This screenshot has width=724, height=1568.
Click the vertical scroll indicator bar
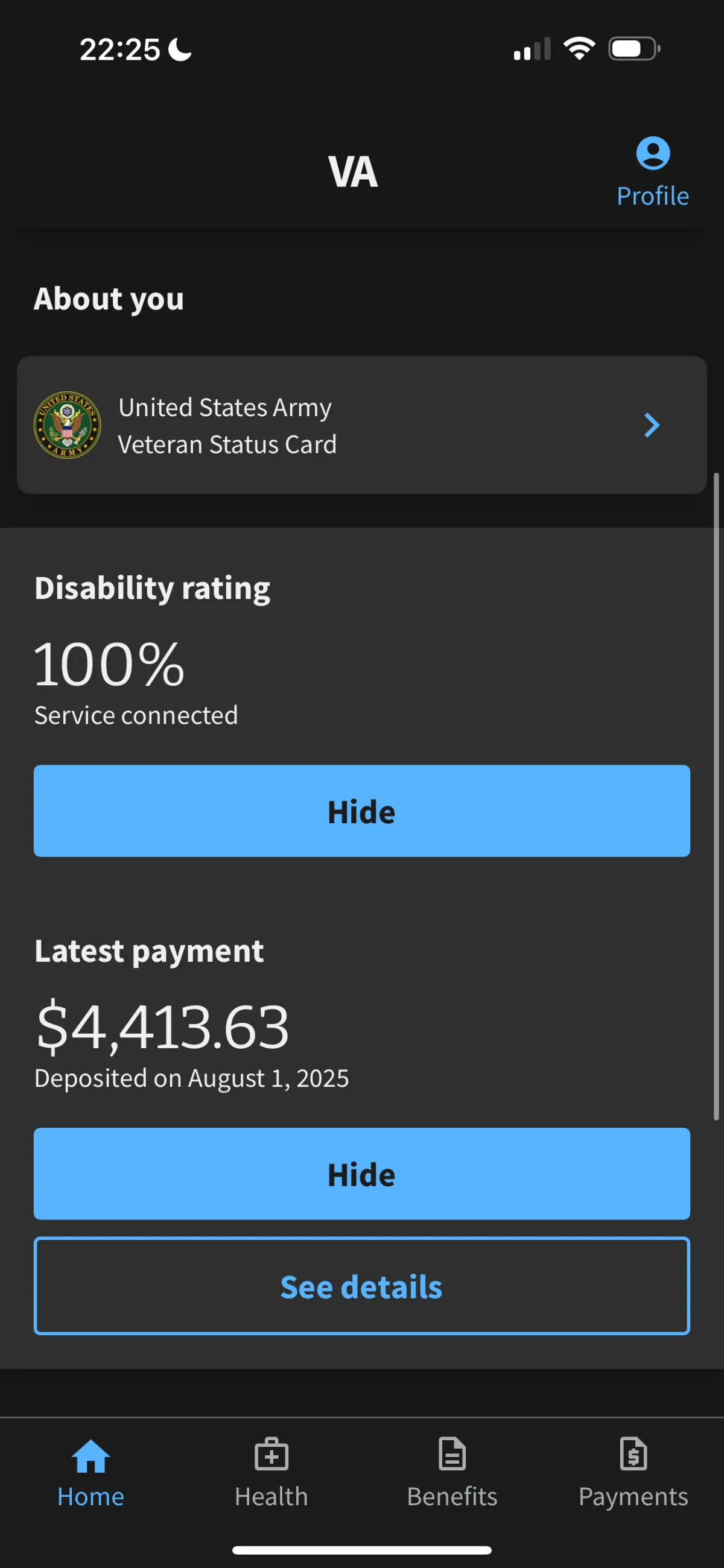(717, 796)
